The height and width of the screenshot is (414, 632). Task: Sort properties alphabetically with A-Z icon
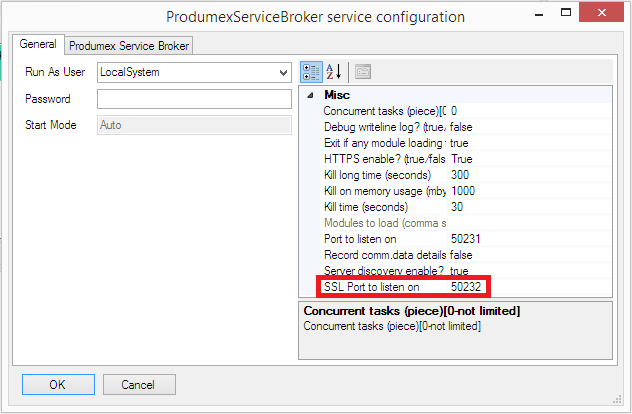334,72
